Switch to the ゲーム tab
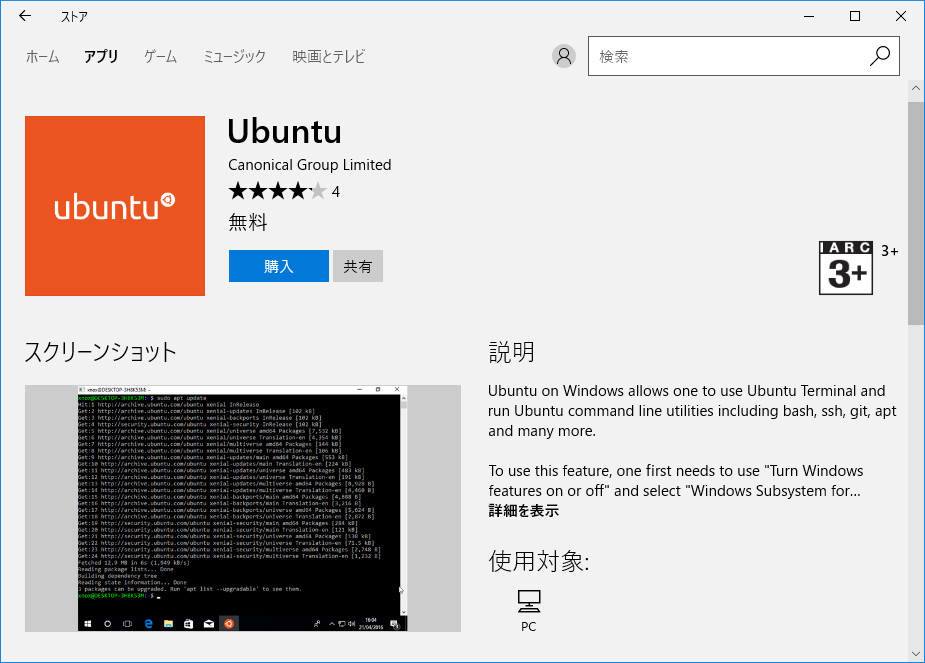 coord(159,57)
